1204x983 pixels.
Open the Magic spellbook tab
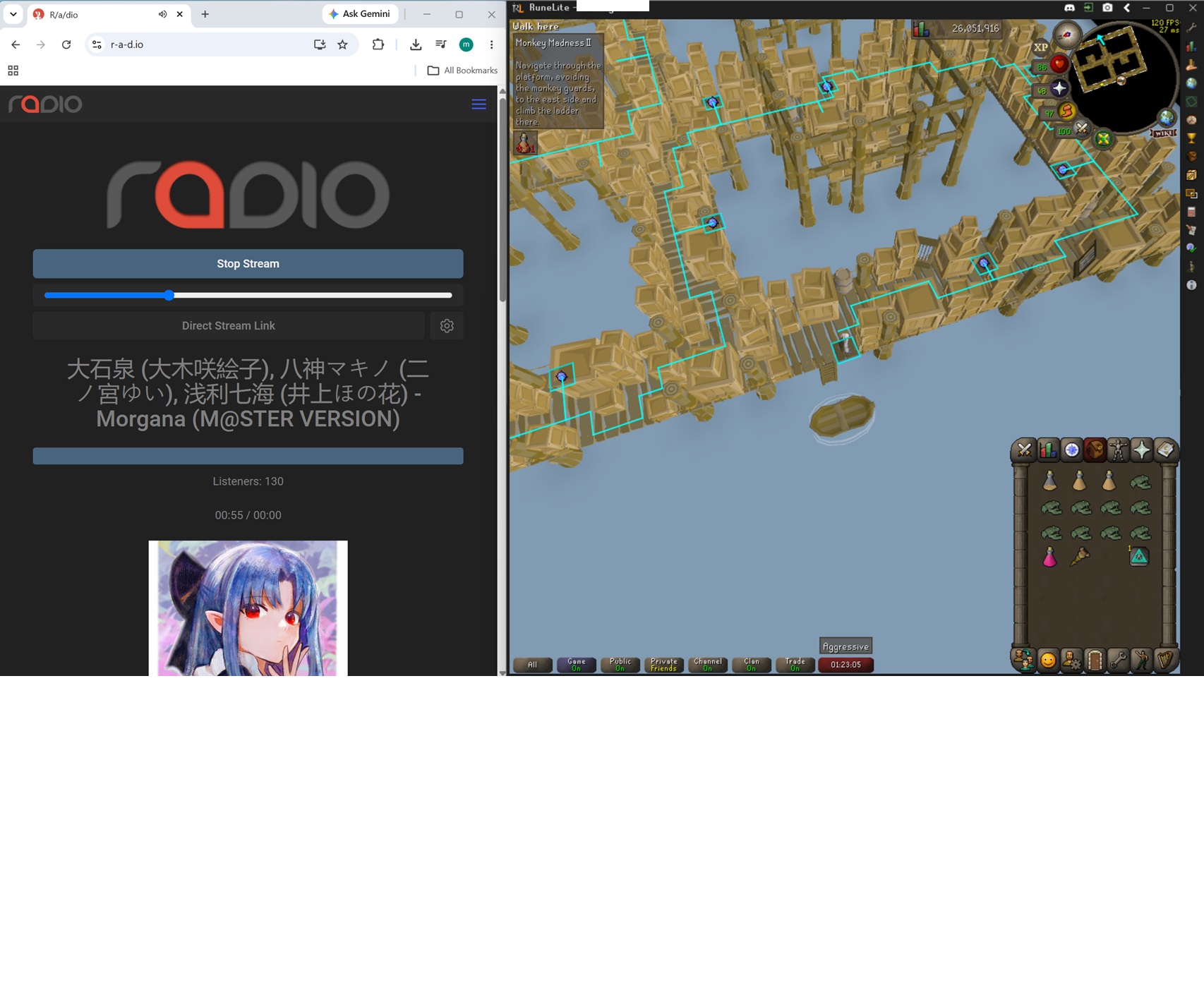1164,450
